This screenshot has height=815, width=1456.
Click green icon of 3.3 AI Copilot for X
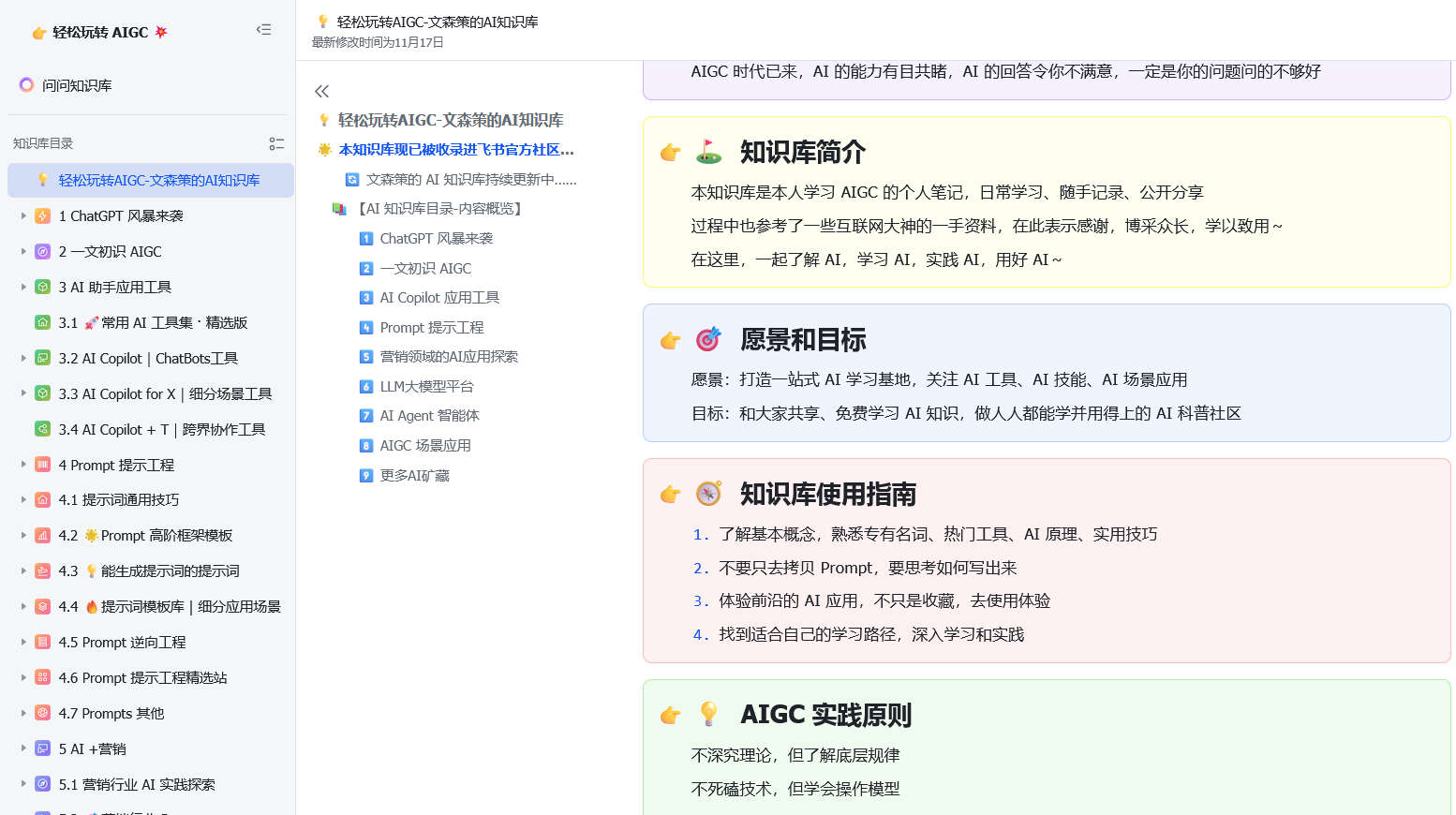click(x=42, y=393)
